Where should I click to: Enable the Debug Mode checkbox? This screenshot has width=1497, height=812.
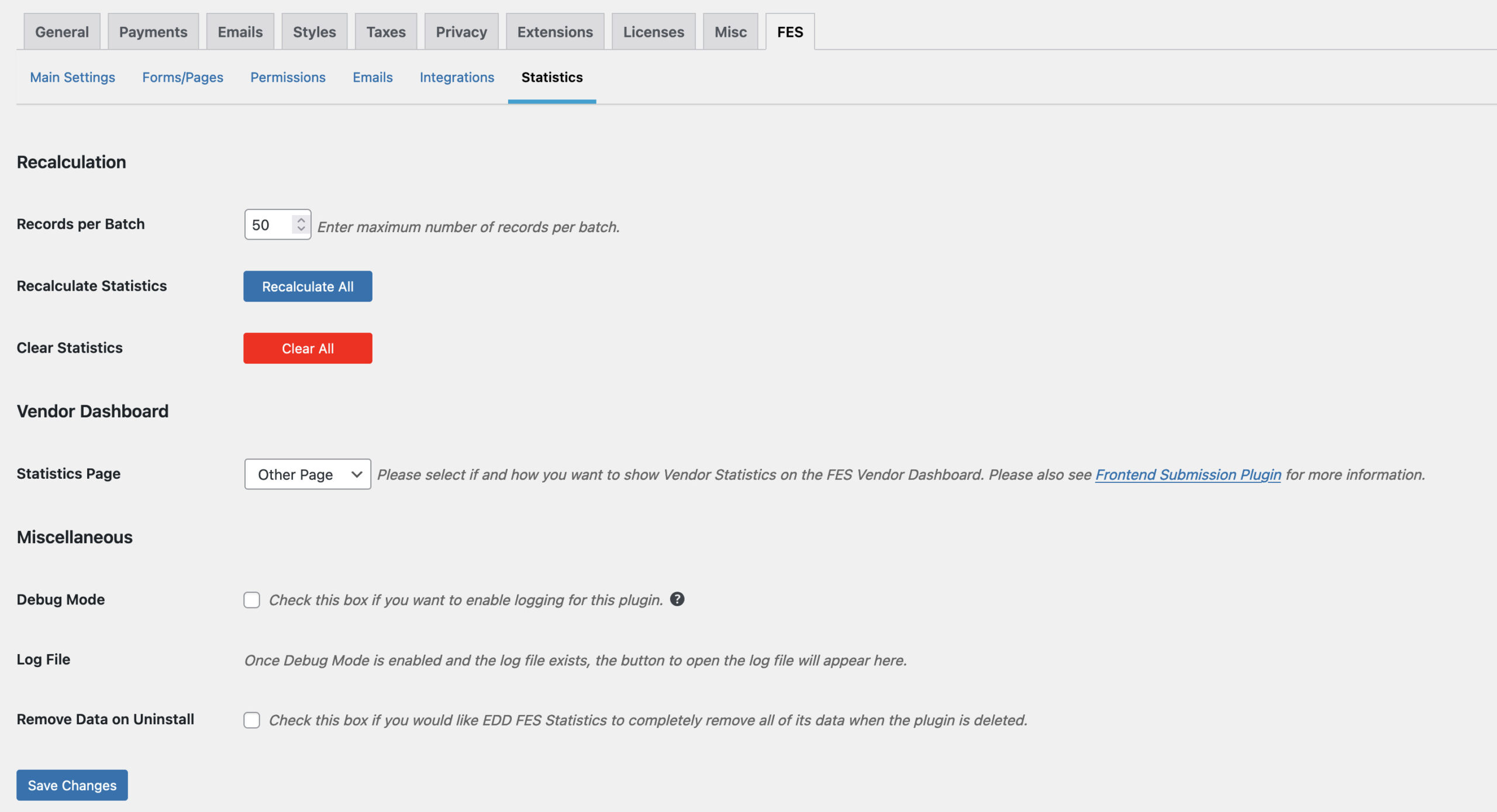(x=251, y=600)
